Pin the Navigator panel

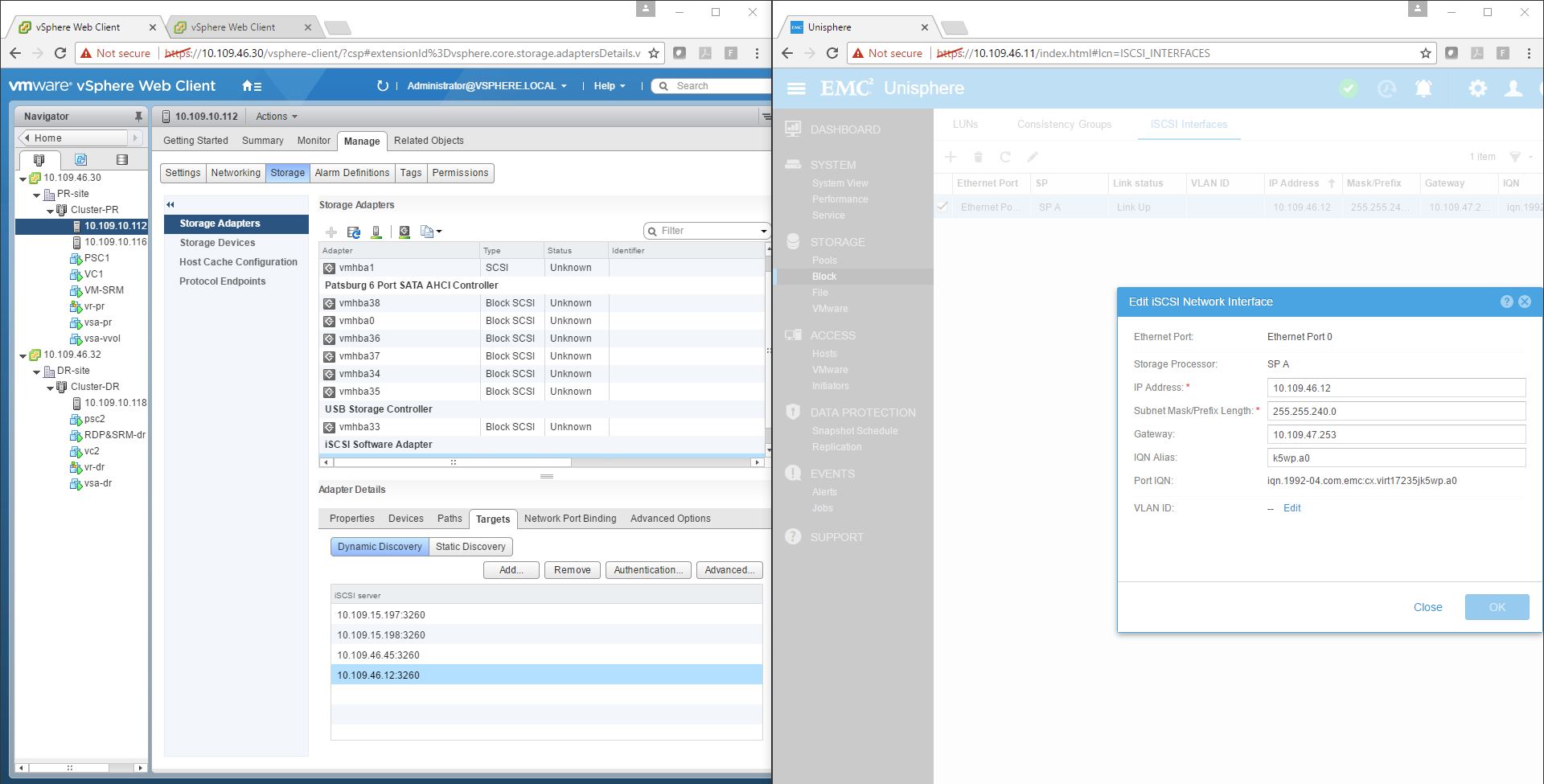tap(138, 117)
